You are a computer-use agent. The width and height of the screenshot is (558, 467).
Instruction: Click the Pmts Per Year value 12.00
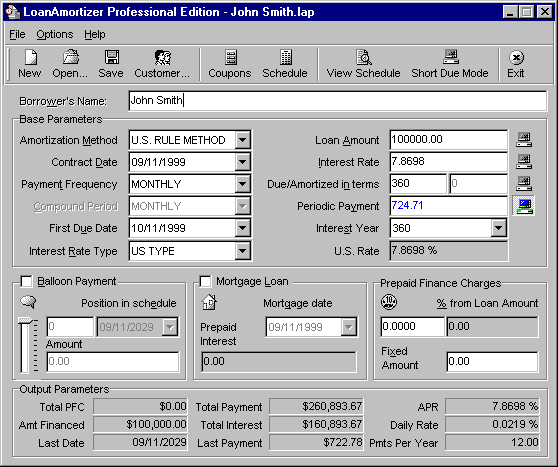(492, 443)
